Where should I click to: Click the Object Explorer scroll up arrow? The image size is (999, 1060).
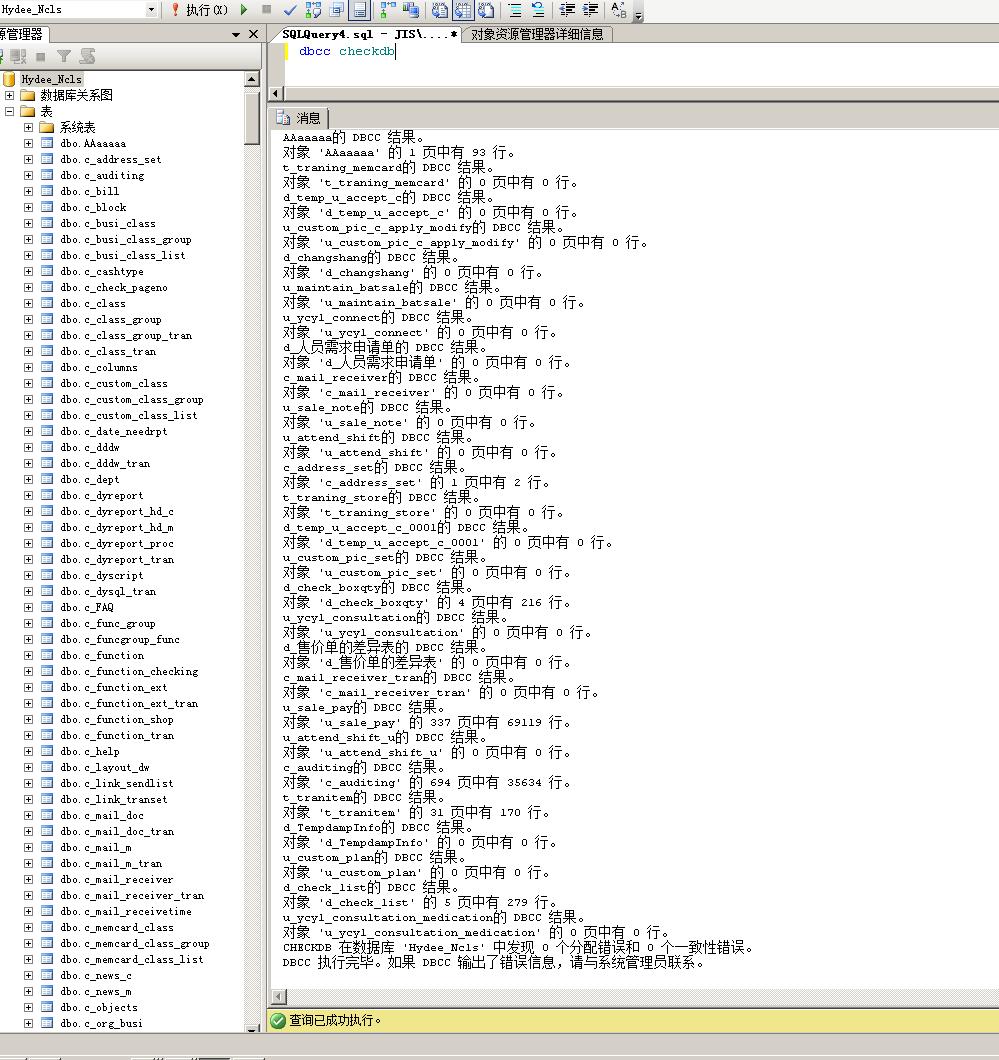point(252,79)
